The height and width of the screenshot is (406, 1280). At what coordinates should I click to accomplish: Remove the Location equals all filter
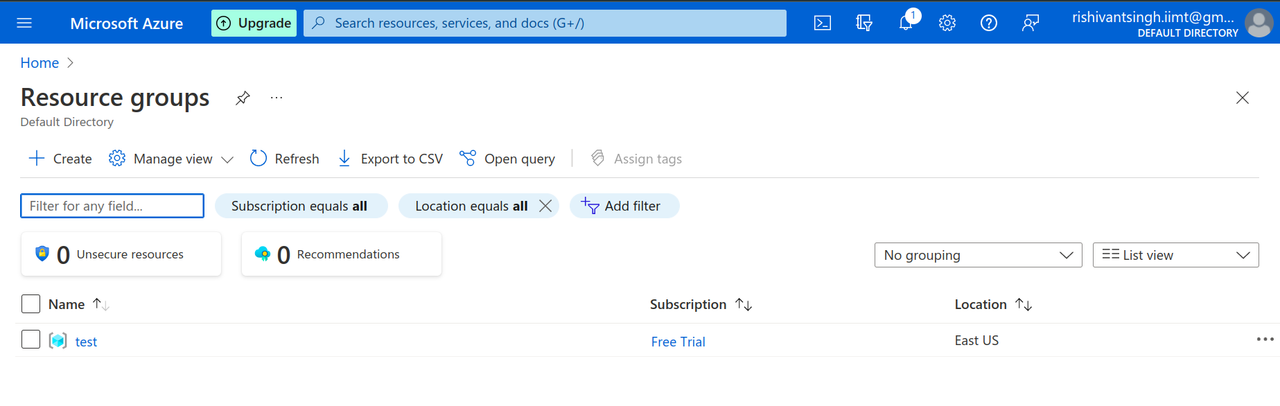point(545,206)
